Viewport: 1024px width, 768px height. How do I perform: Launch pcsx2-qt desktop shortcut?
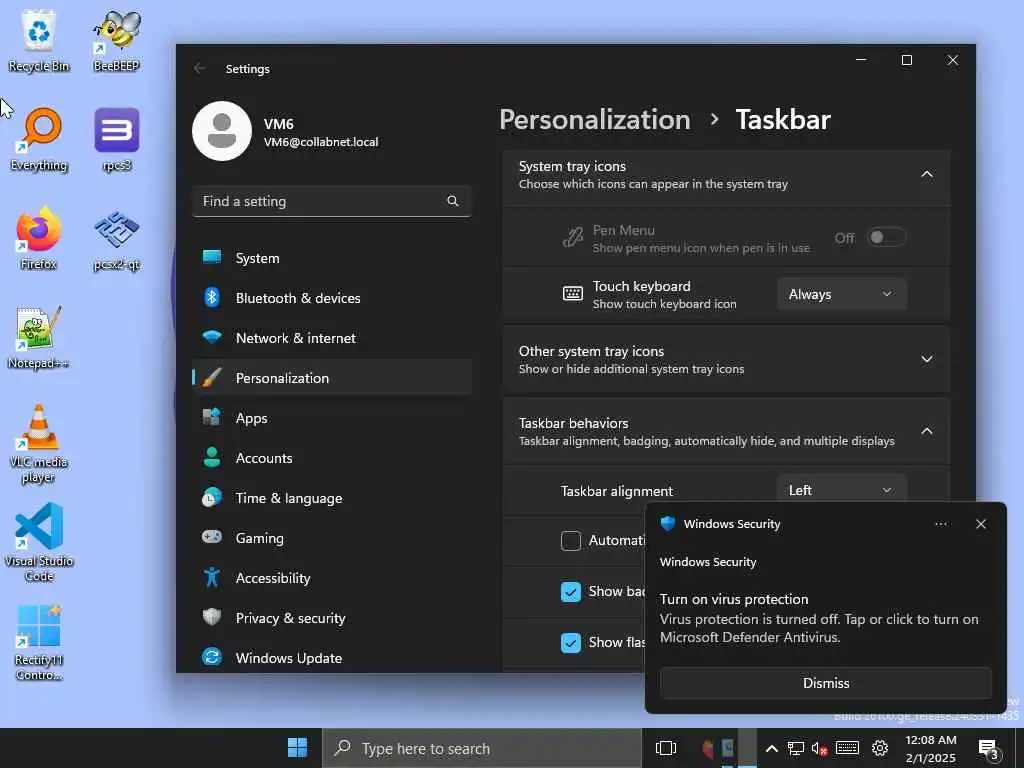tap(116, 239)
